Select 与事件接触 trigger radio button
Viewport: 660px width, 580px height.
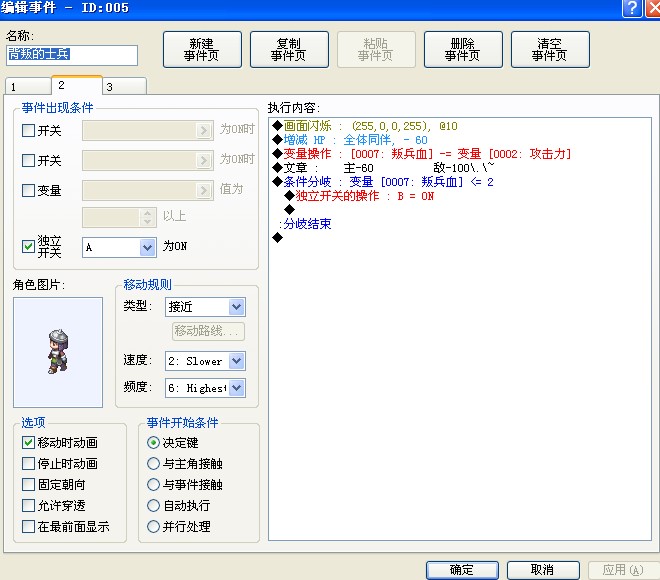(x=153, y=484)
